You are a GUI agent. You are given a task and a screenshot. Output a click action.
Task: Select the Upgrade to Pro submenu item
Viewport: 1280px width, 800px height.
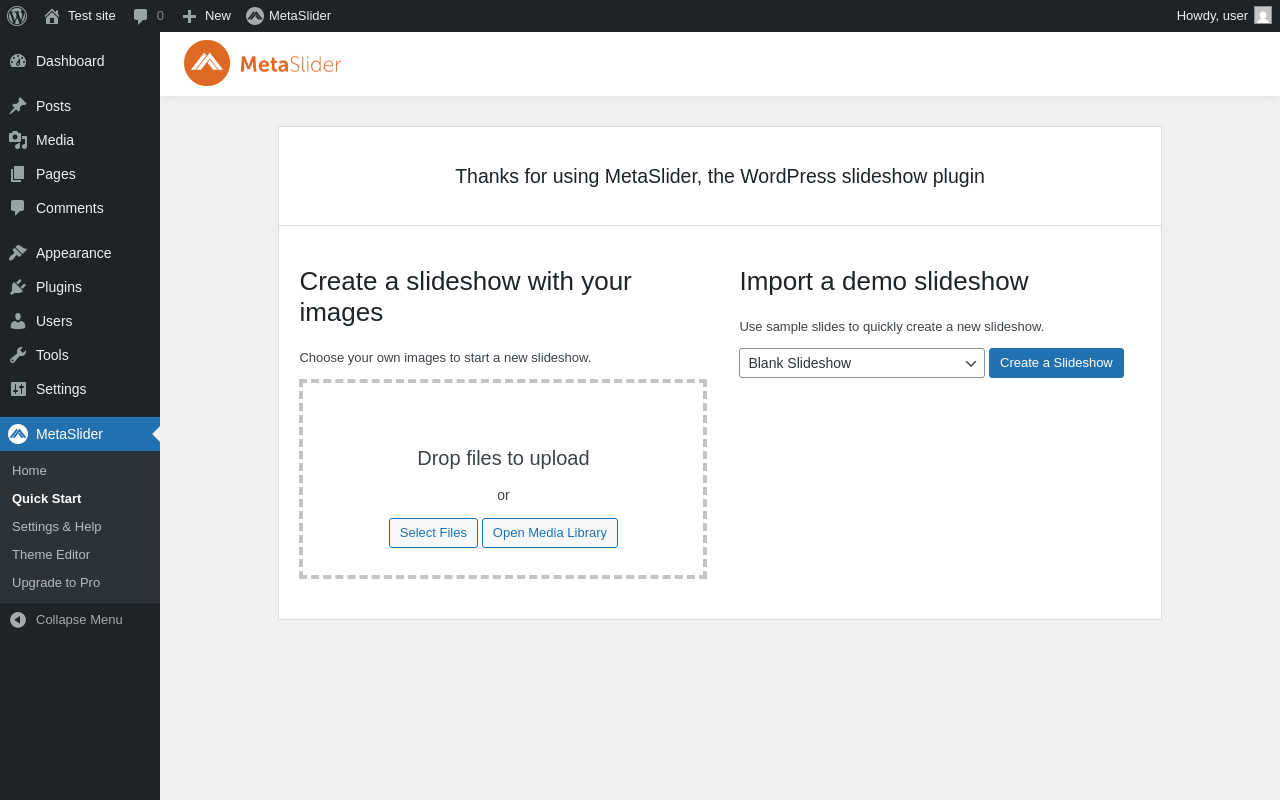click(x=56, y=583)
